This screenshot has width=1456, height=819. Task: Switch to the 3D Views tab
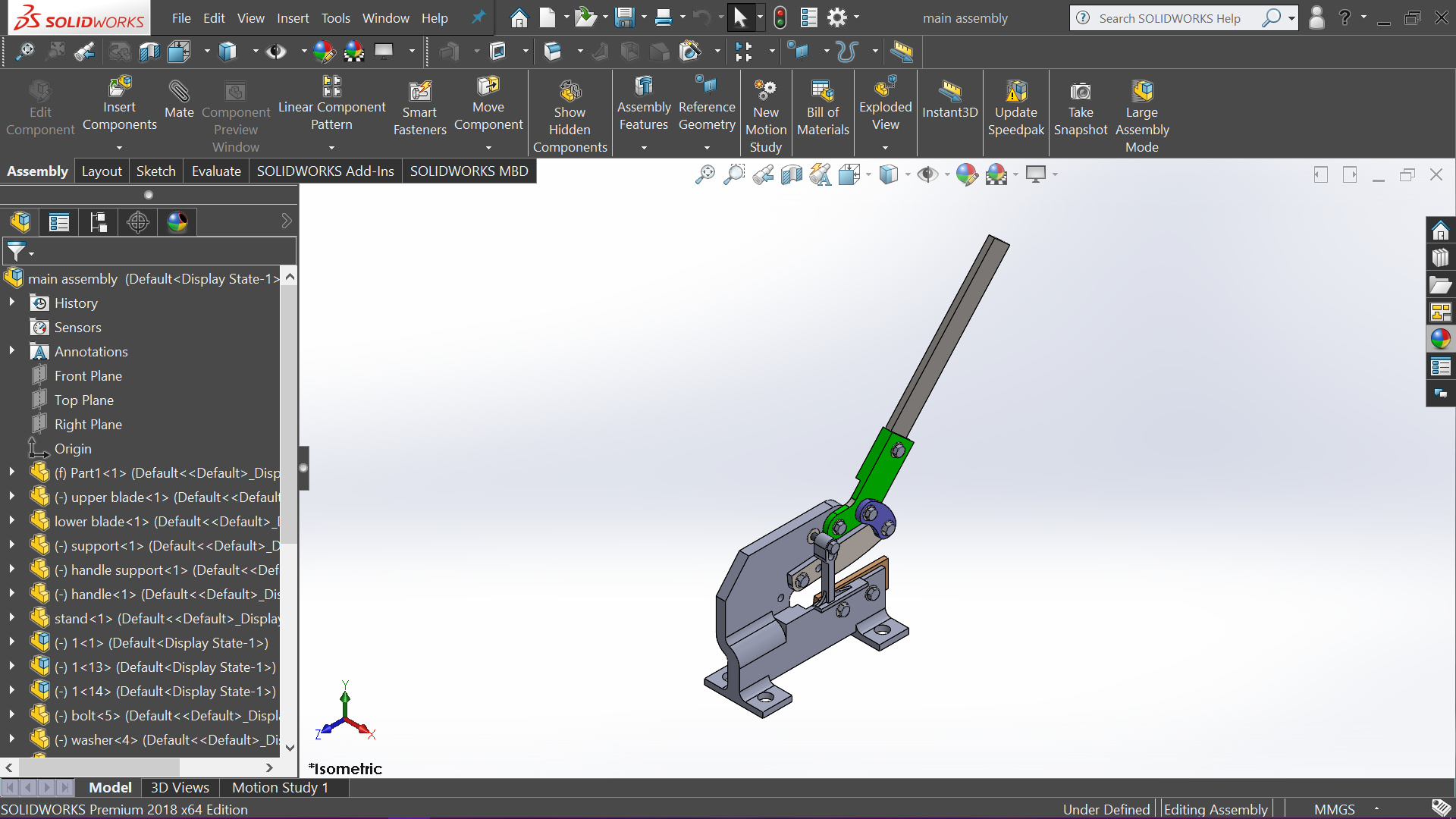tap(180, 787)
